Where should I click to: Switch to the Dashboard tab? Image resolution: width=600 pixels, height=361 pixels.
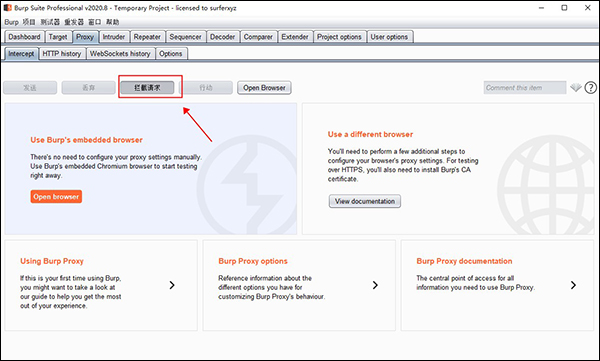(24, 37)
